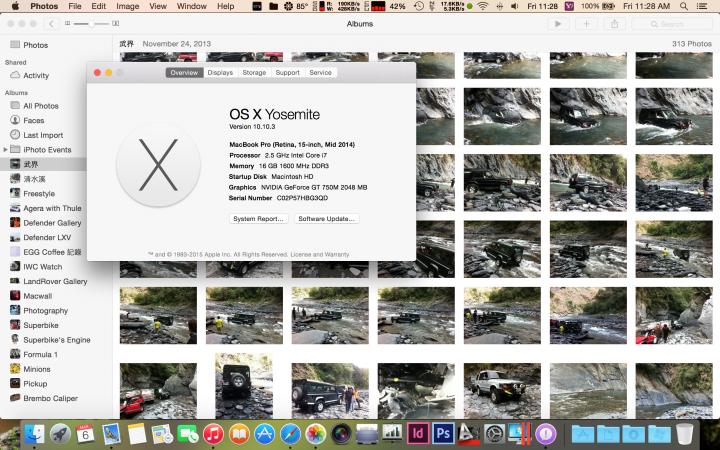The height and width of the screenshot is (450, 720).
Task: Open the Trash in dock
Action: click(684, 433)
